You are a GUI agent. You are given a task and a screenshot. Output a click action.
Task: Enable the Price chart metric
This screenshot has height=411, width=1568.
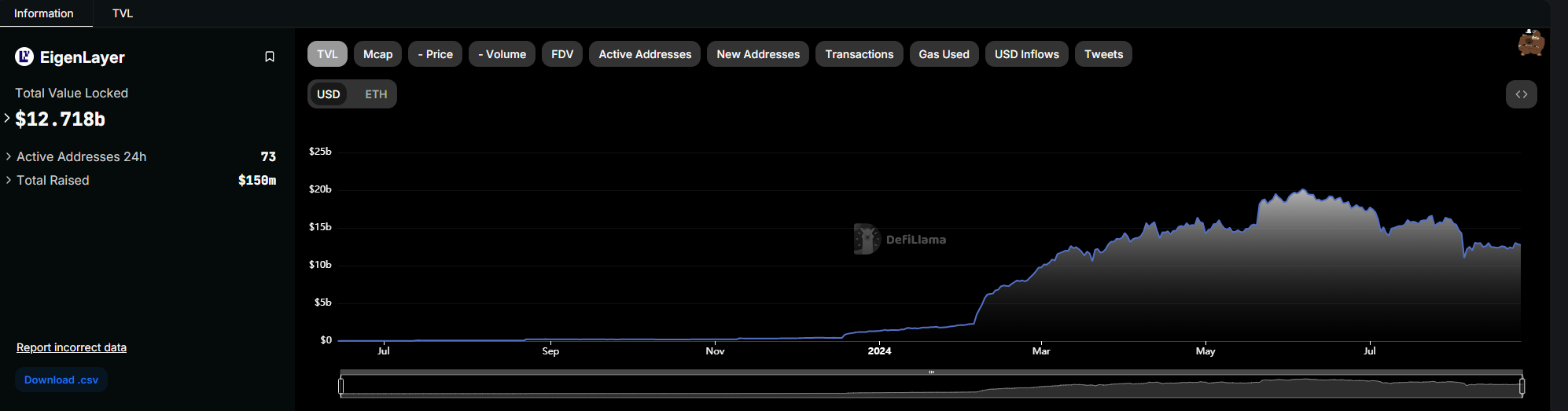pos(435,54)
